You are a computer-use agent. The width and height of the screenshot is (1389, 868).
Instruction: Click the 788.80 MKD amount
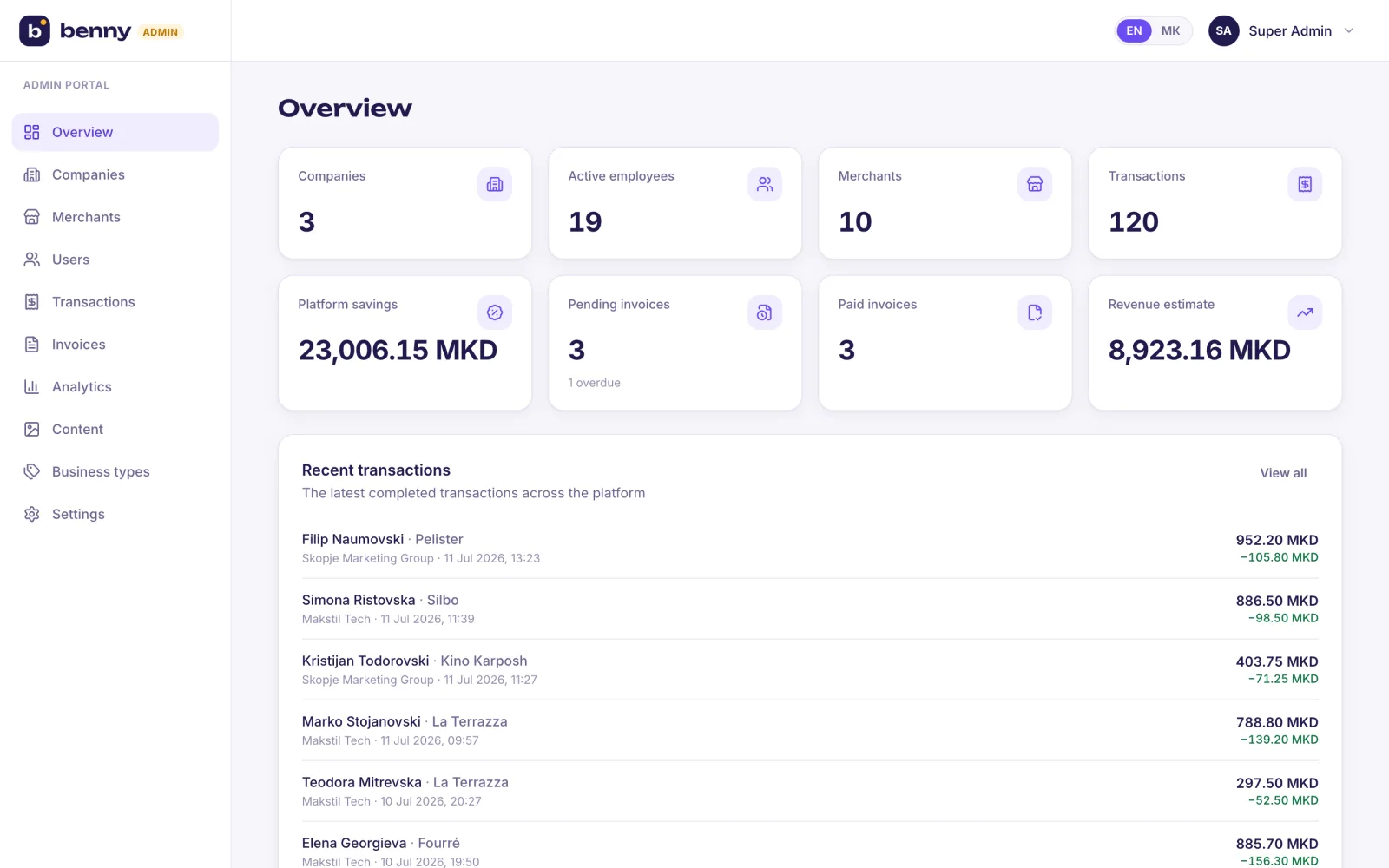click(x=1277, y=722)
